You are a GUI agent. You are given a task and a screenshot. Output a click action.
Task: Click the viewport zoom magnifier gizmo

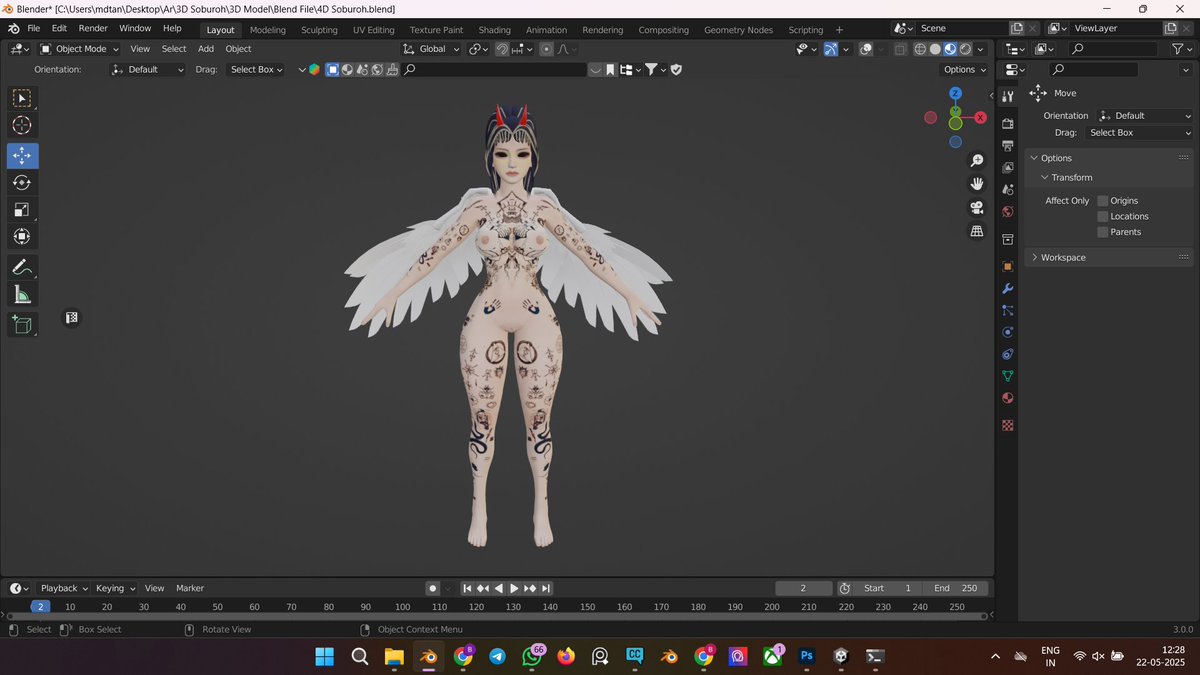click(x=977, y=161)
